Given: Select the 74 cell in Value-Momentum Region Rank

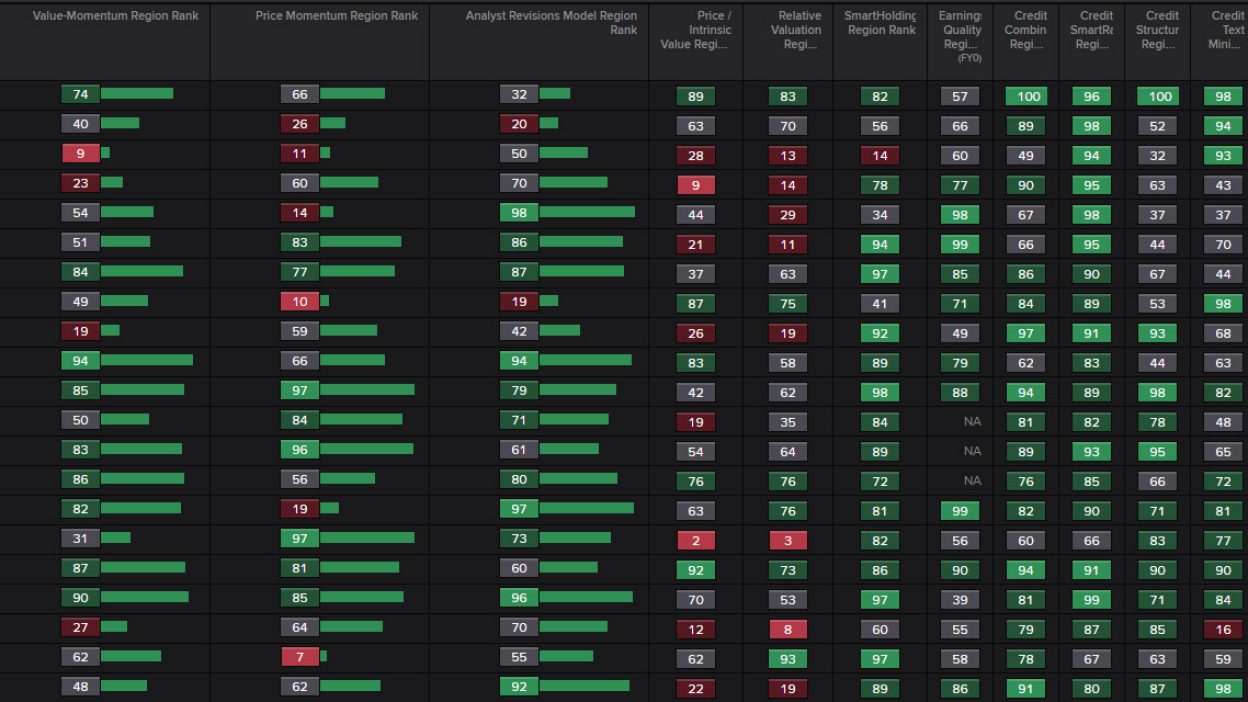Looking at the screenshot, I should tap(80, 94).
